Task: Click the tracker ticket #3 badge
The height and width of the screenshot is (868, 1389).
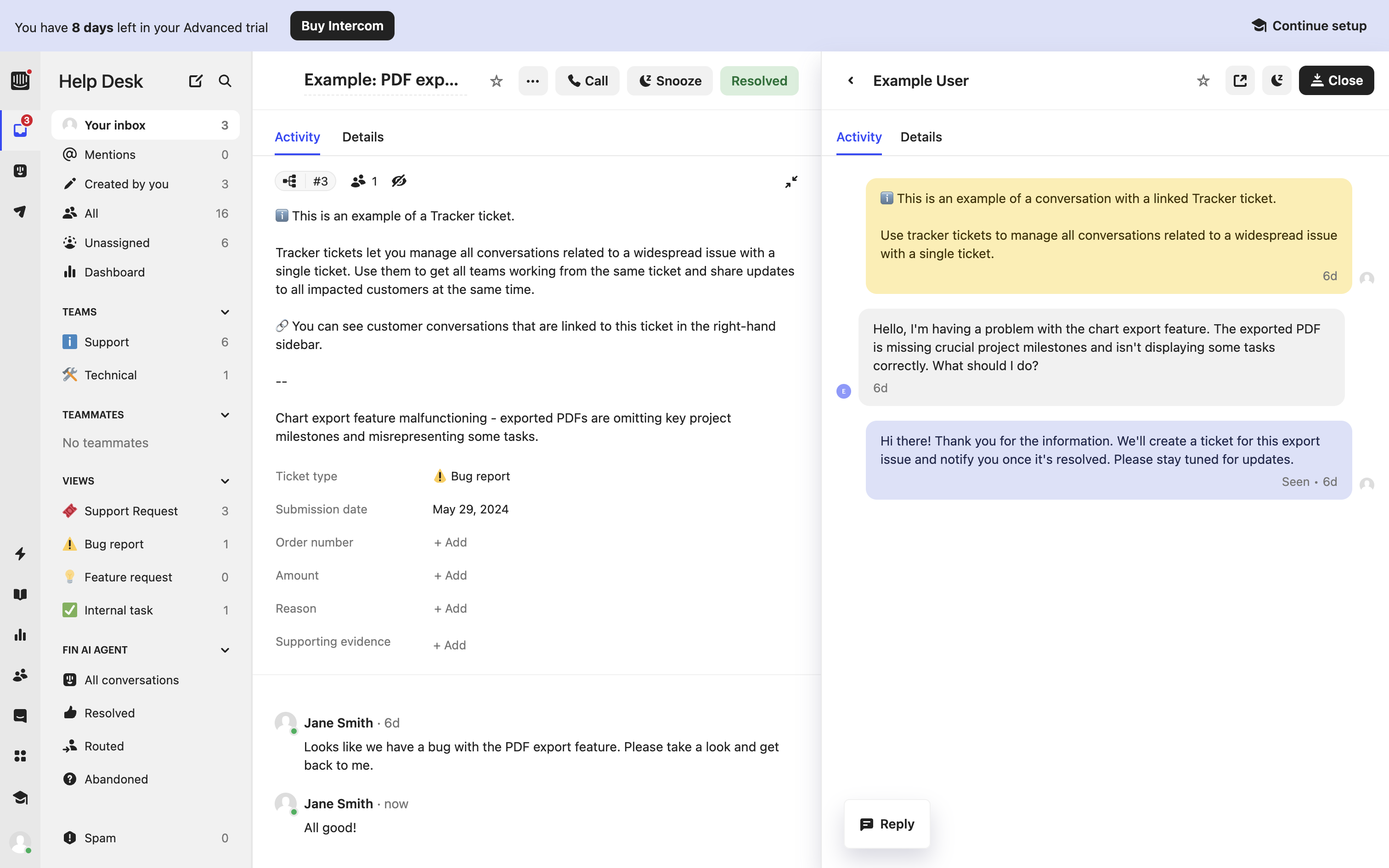Action: coord(305,181)
